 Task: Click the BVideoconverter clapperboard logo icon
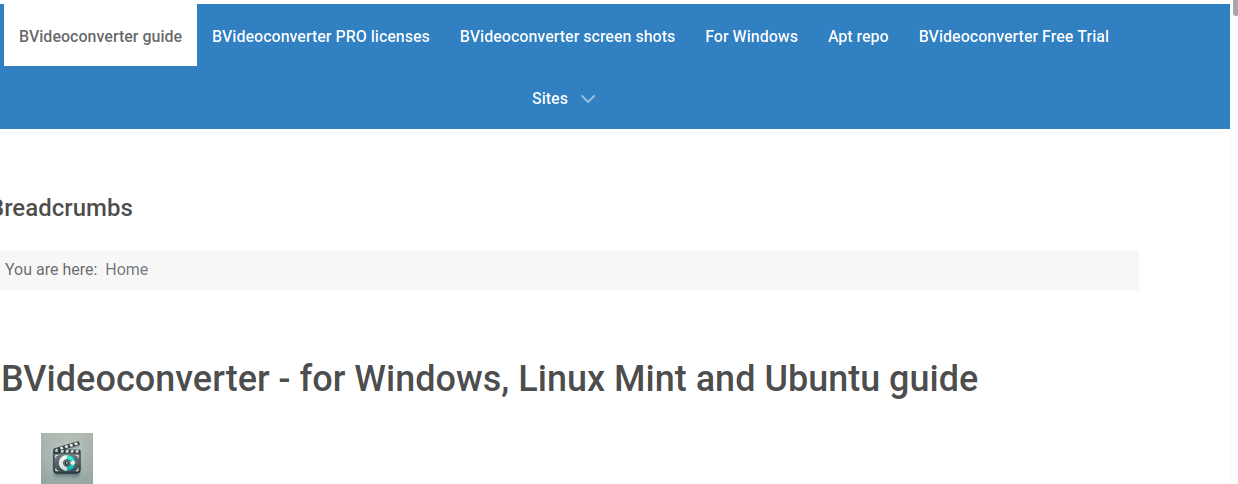click(67, 458)
